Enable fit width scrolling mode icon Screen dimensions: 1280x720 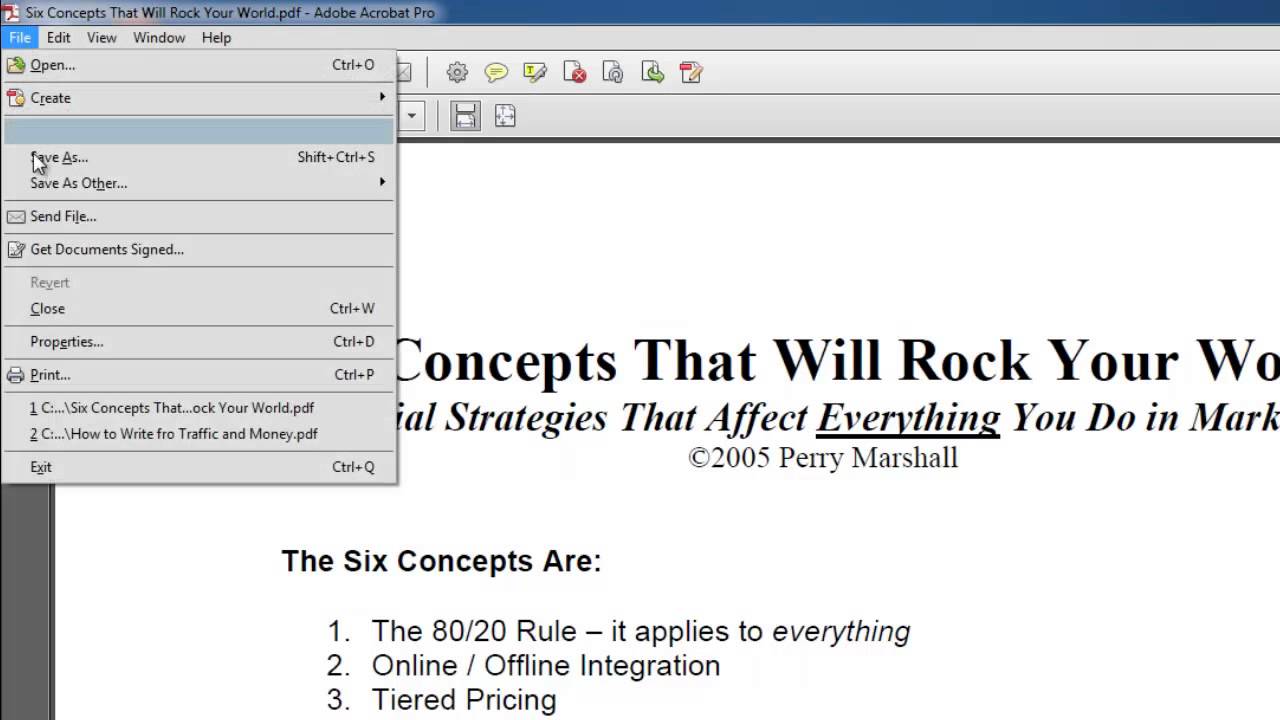(x=465, y=116)
